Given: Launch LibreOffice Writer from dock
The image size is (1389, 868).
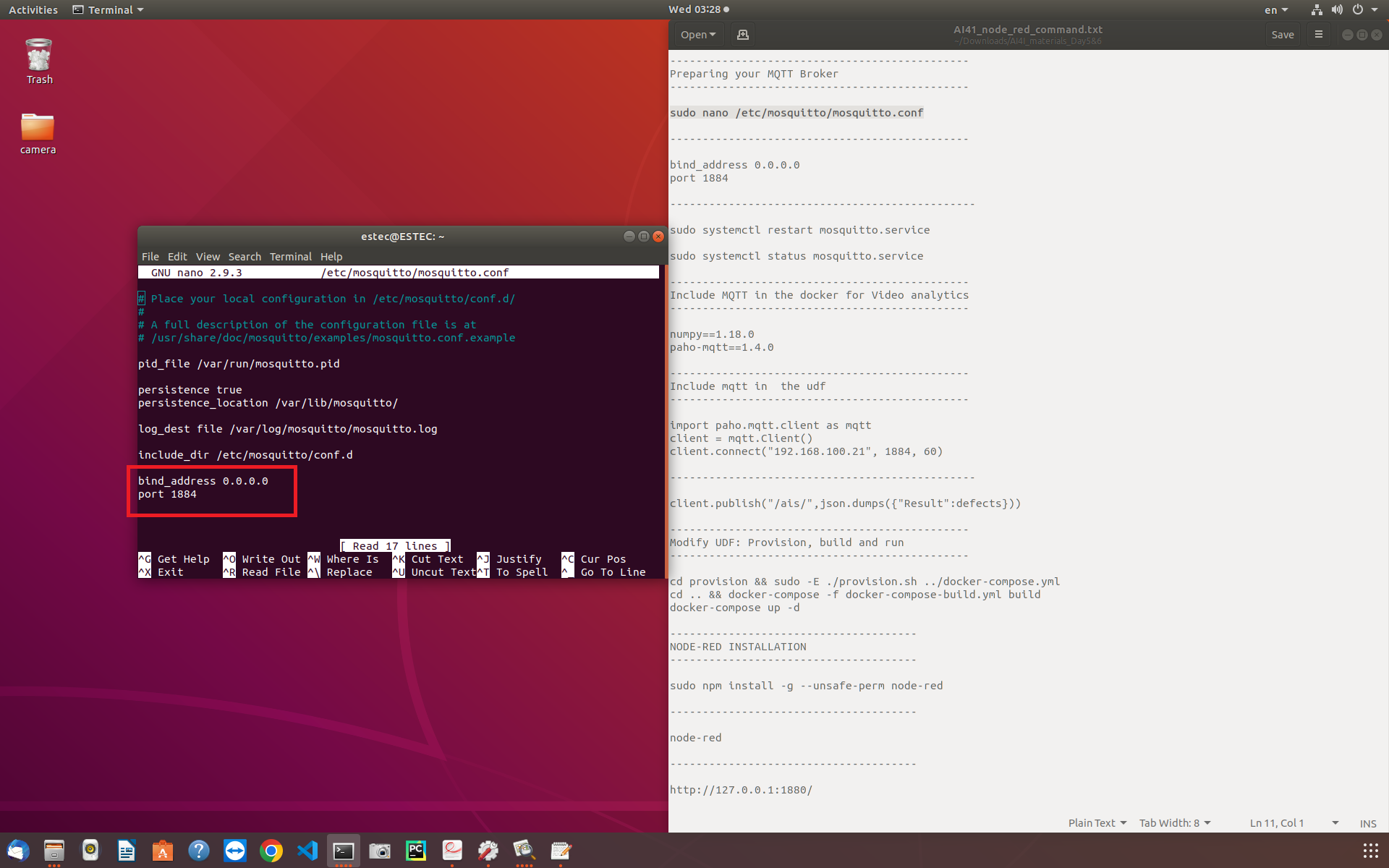Looking at the screenshot, I should [x=127, y=851].
